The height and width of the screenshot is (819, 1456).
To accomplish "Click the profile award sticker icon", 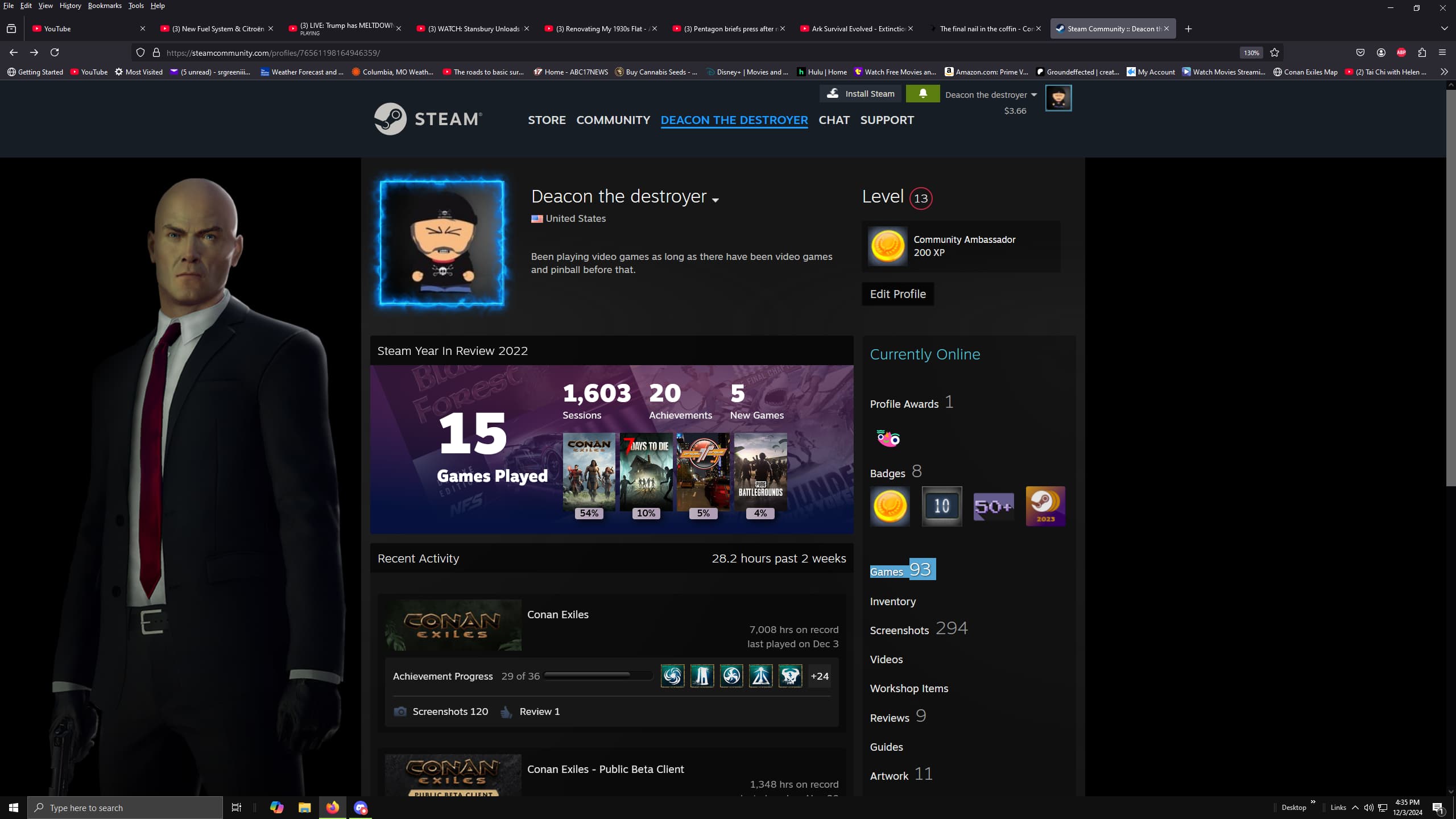I will click(888, 438).
